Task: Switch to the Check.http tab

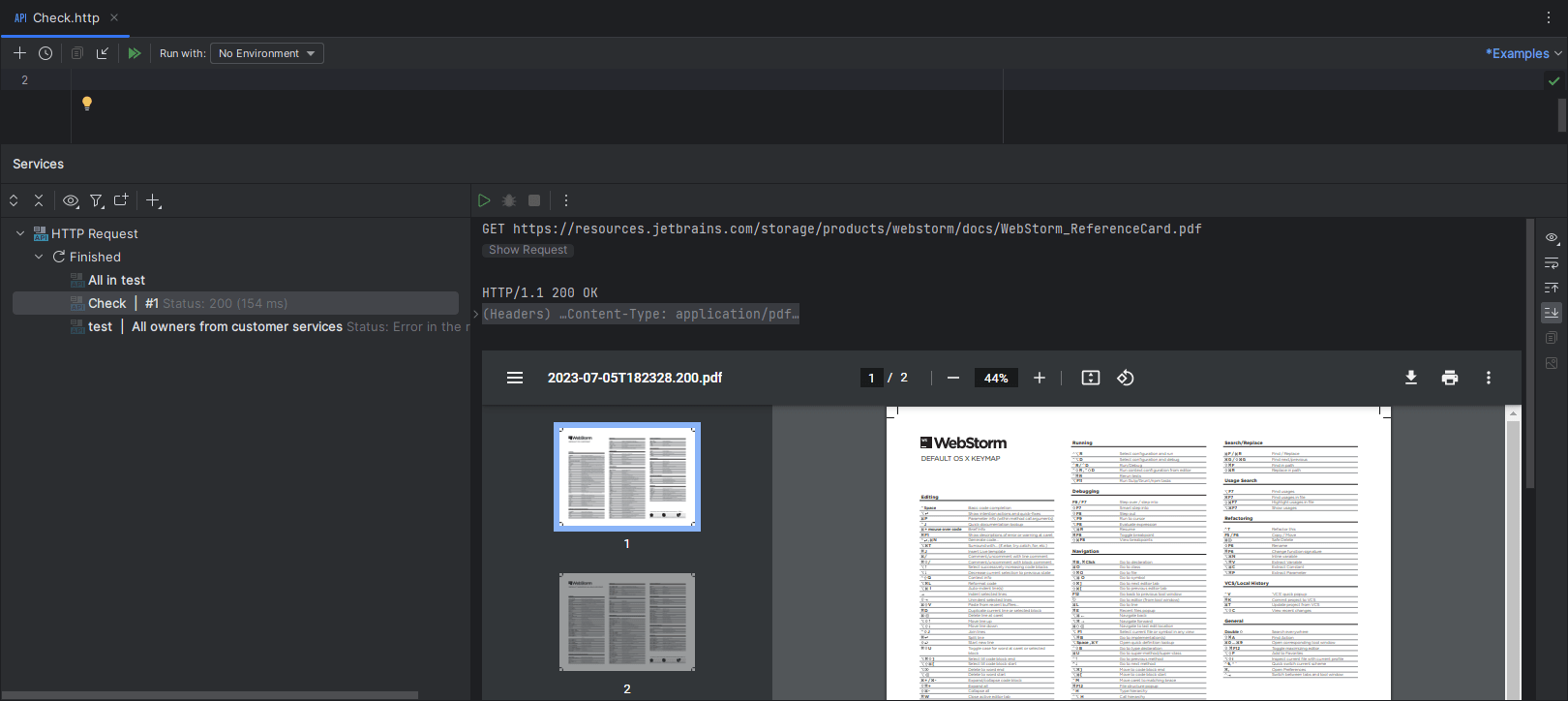Action: coord(65,17)
